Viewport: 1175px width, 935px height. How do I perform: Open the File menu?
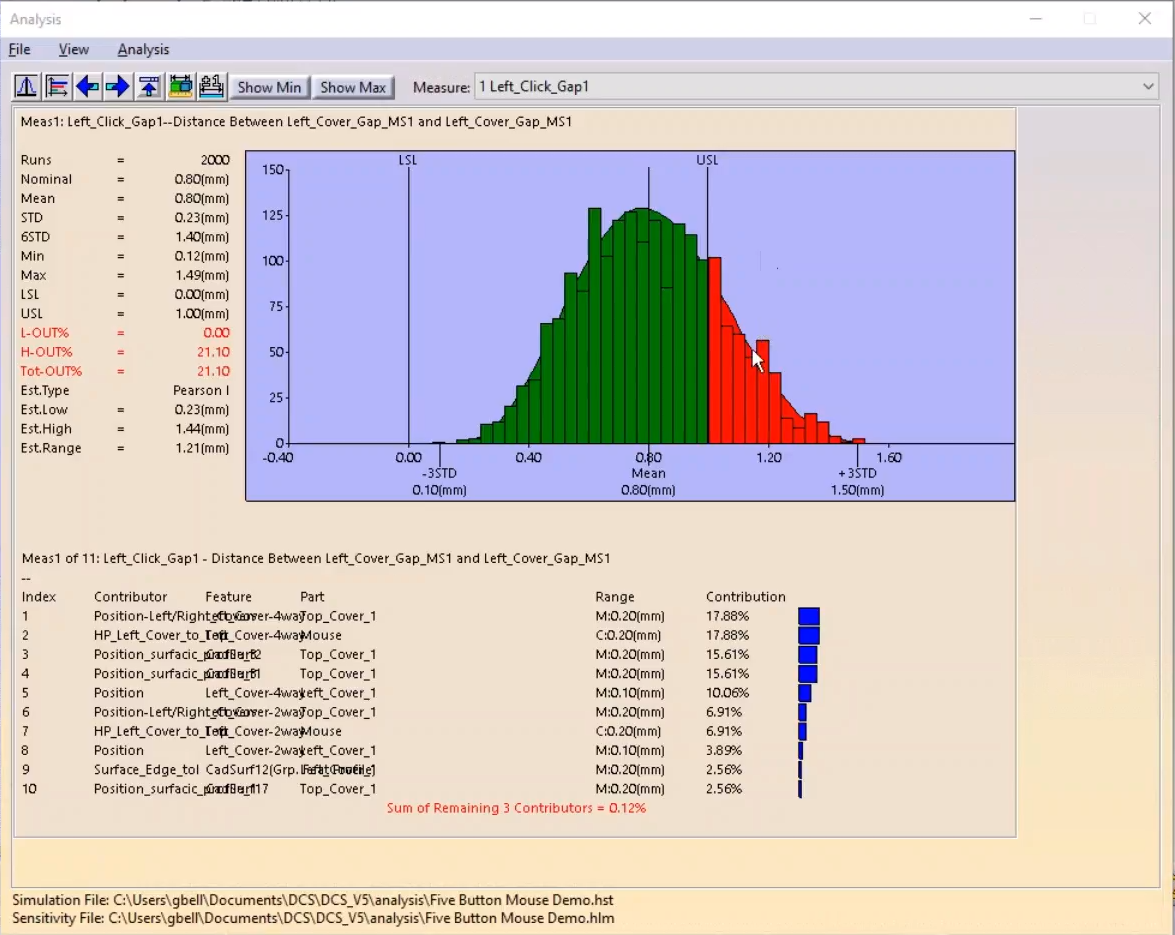(19, 49)
